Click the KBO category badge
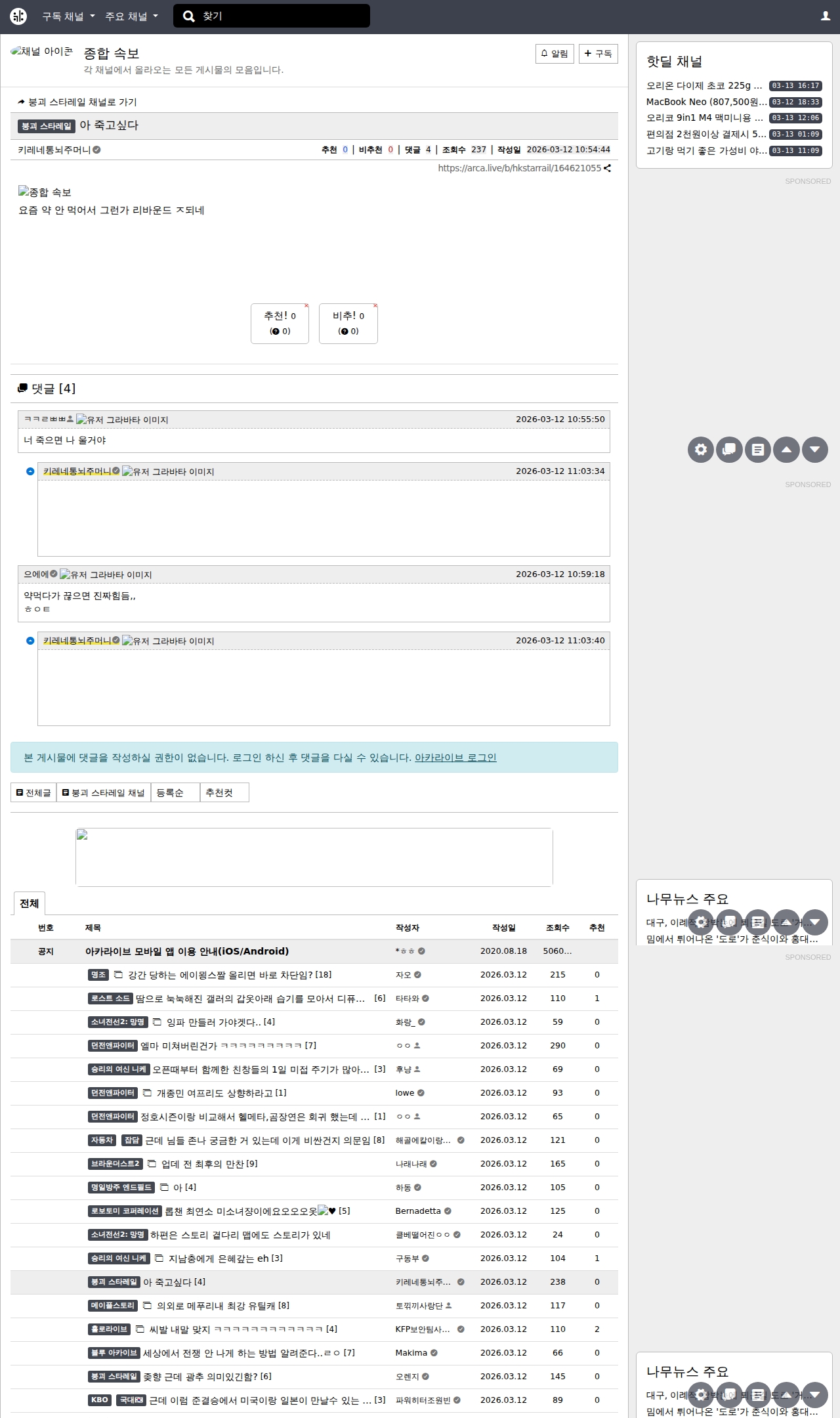 100,1400
